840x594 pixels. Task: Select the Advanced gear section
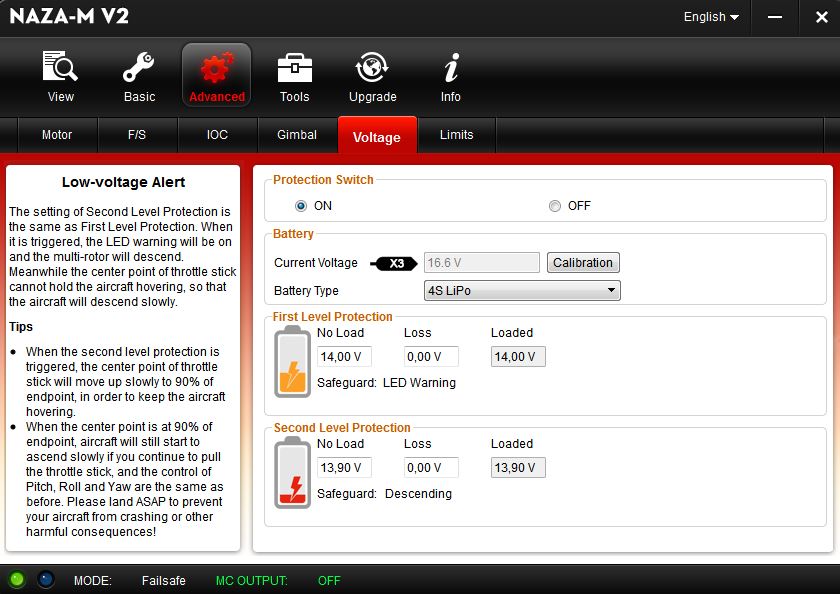(x=216, y=76)
